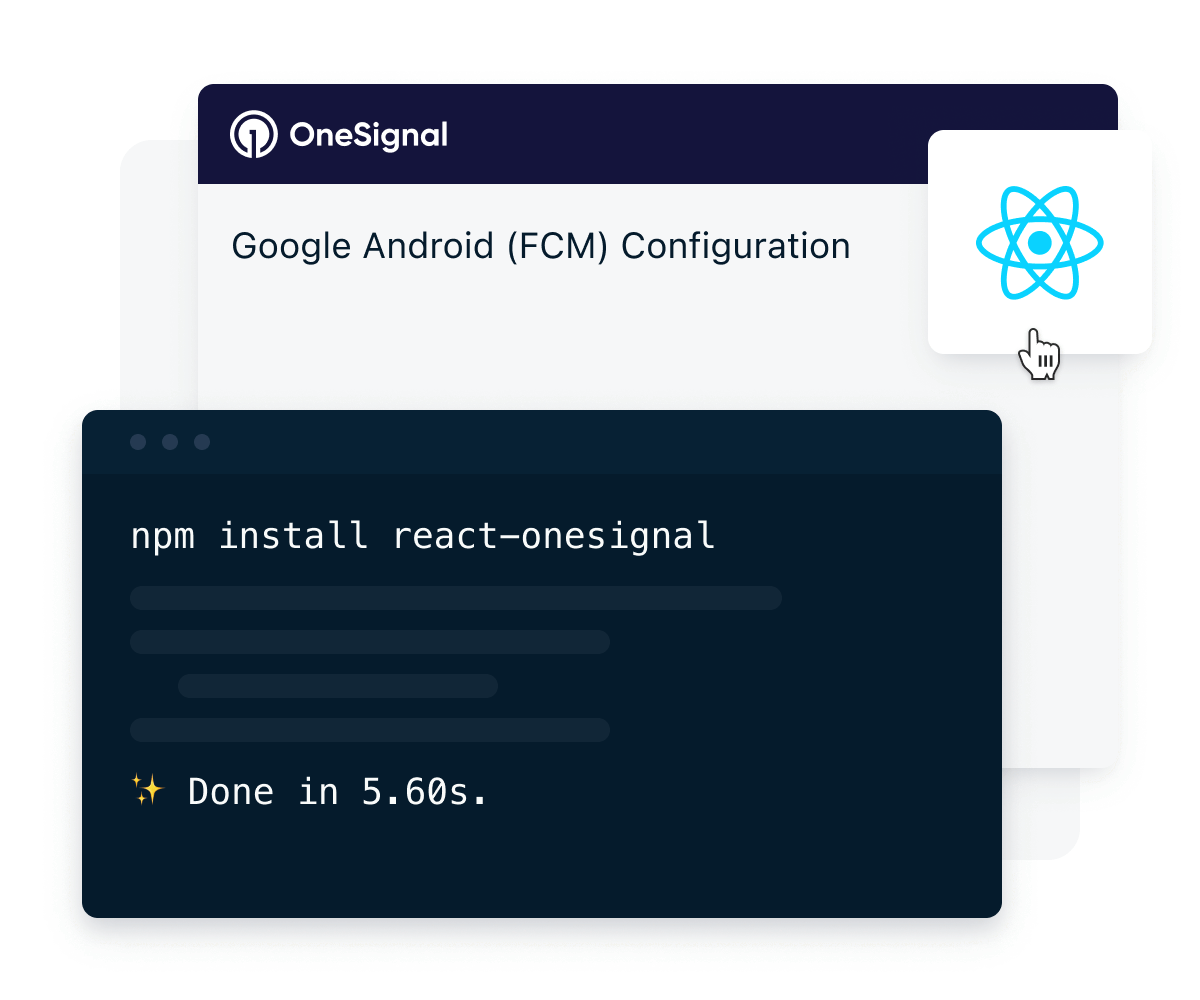1200x1000 pixels.
Task: Click the third terminal window dot
Action: [x=201, y=442]
